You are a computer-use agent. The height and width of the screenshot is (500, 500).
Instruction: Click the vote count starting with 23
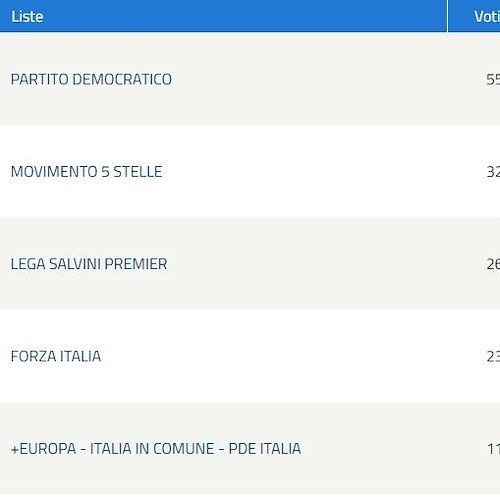493,356
